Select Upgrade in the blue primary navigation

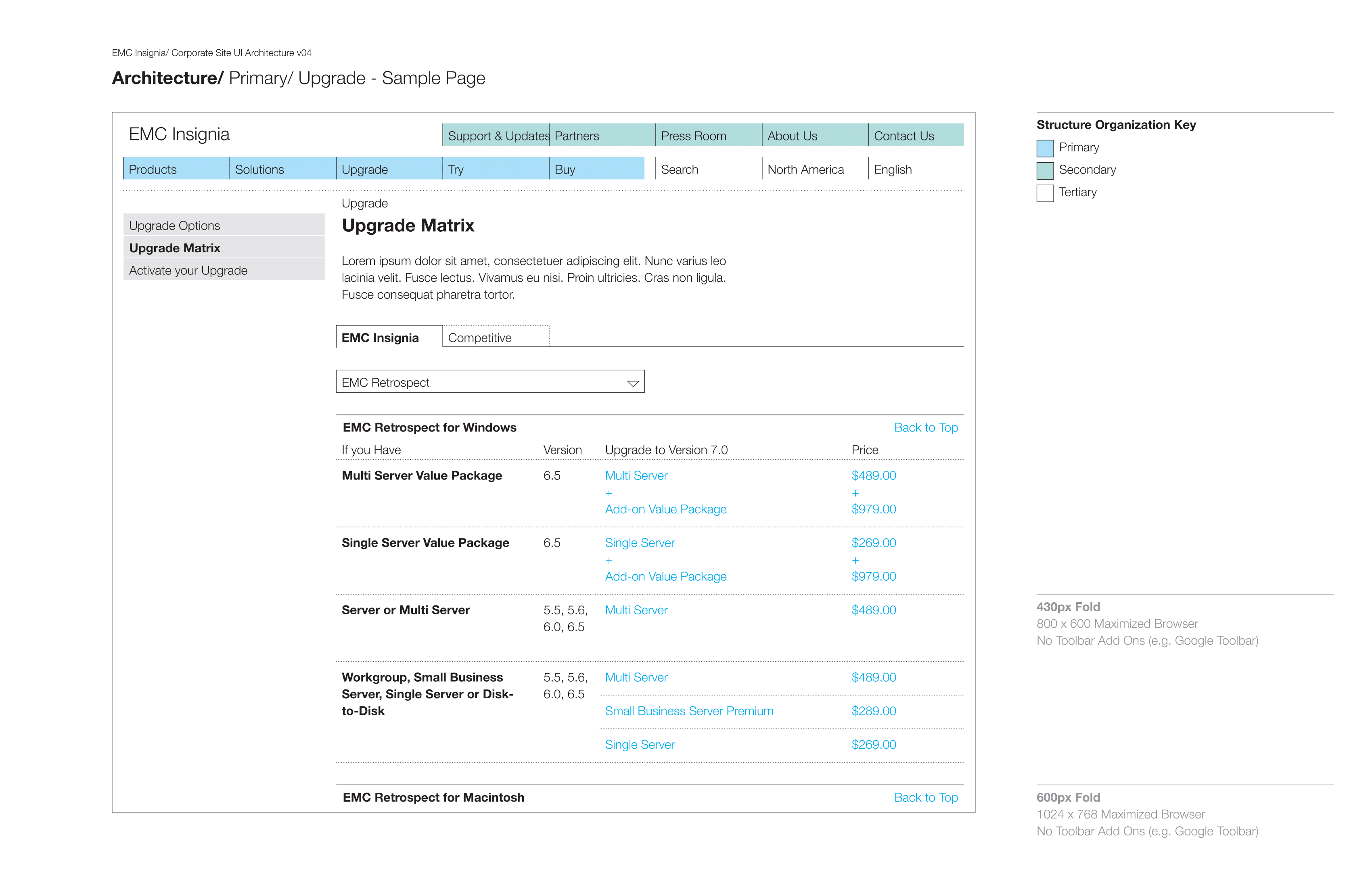pos(389,168)
